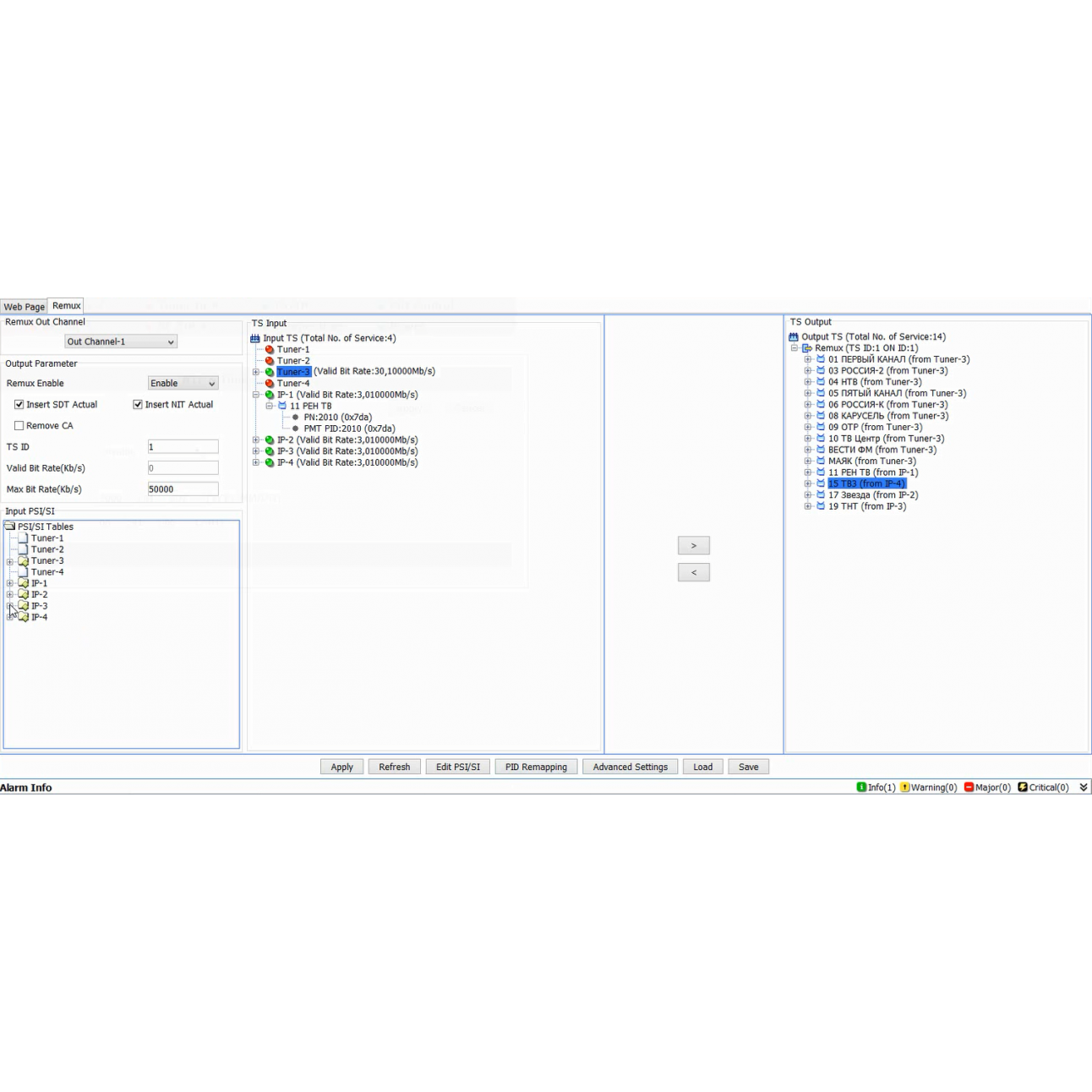The height and width of the screenshot is (1092, 1092).
Task: Select the Remux tab
Action: (66, 306)
